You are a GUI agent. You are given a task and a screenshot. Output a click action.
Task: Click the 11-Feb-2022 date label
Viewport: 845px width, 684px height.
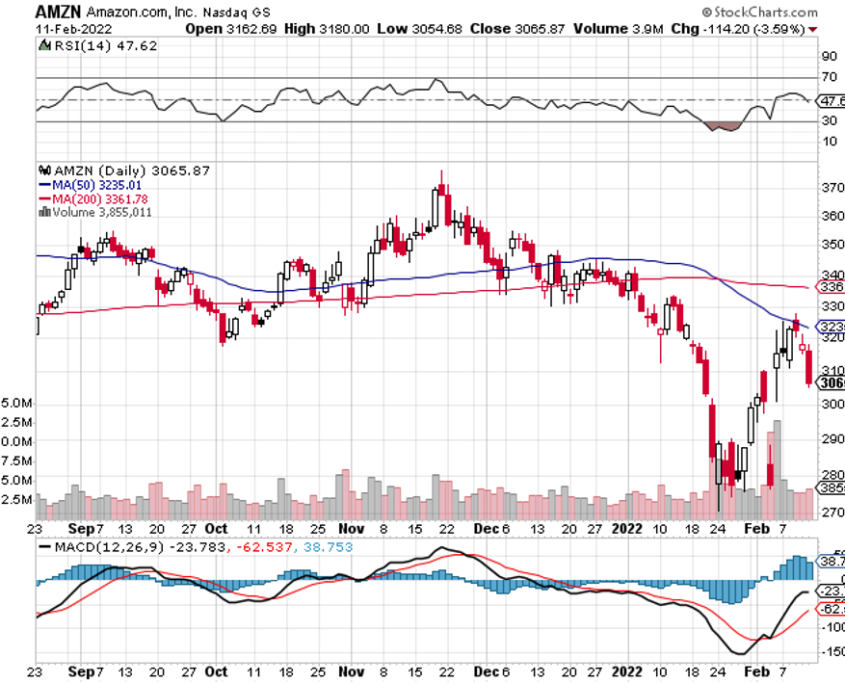point(74,29)
